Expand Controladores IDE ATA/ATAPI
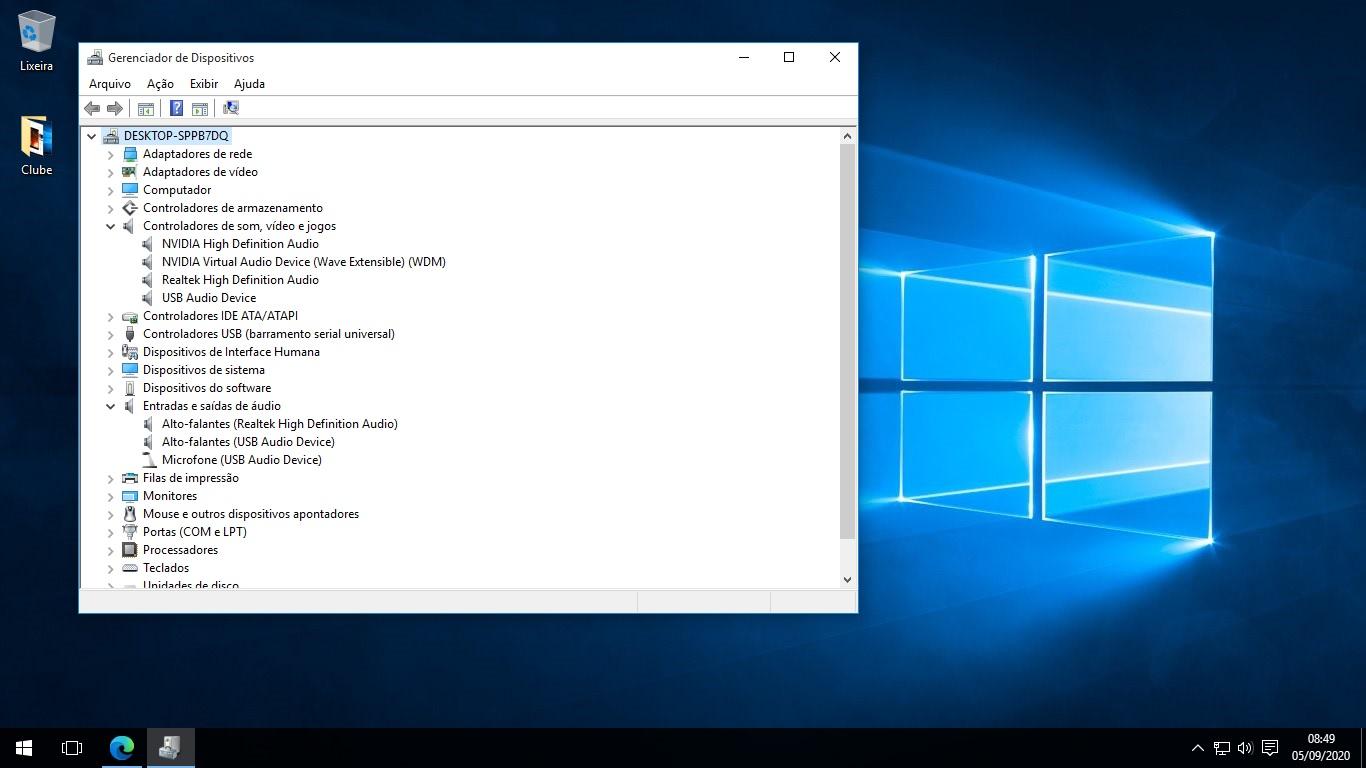The image size is (1366, 768). tap(111, 316)
